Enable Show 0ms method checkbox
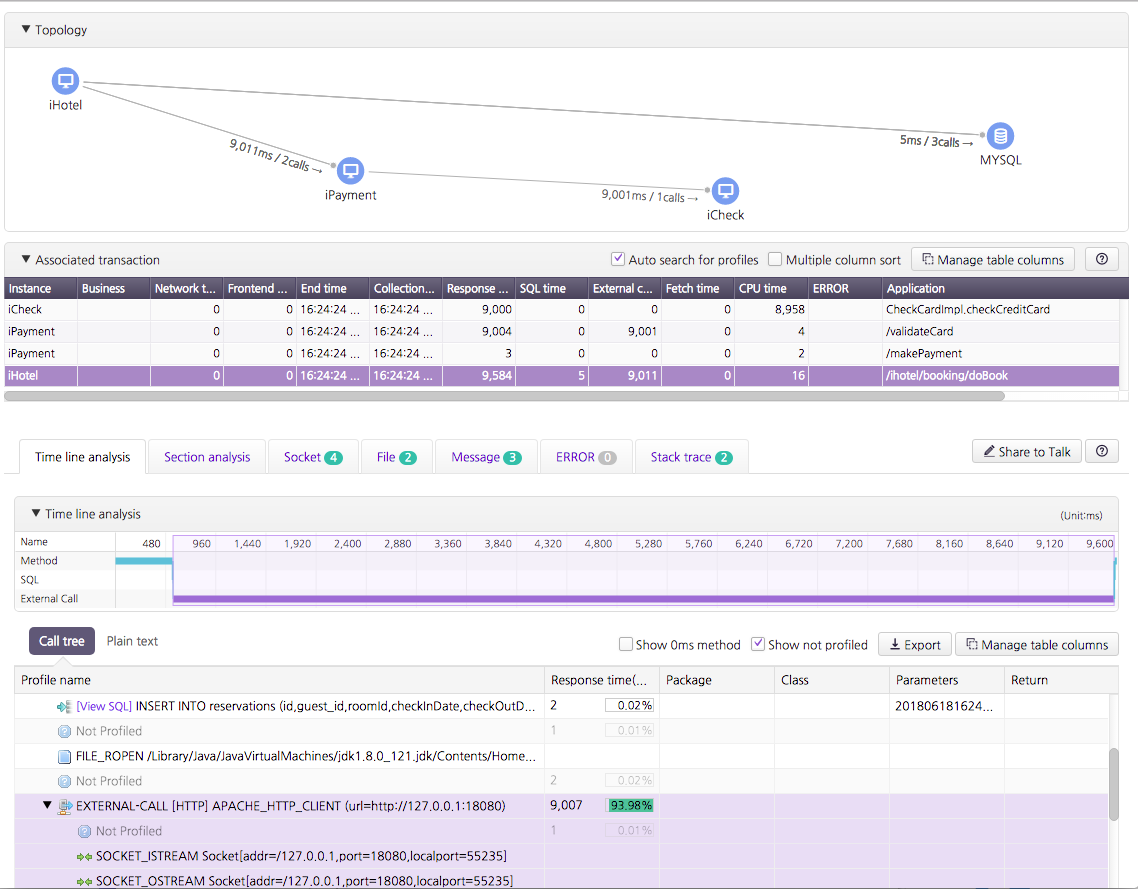The image size is (1138, 889). pos(625,644)
